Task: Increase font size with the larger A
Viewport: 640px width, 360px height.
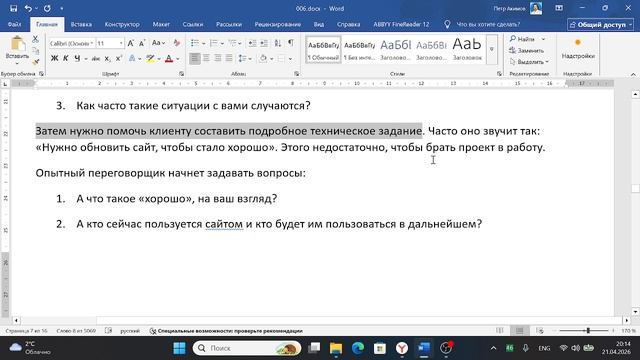Action: pyautogui.click(x=131, y=43)
